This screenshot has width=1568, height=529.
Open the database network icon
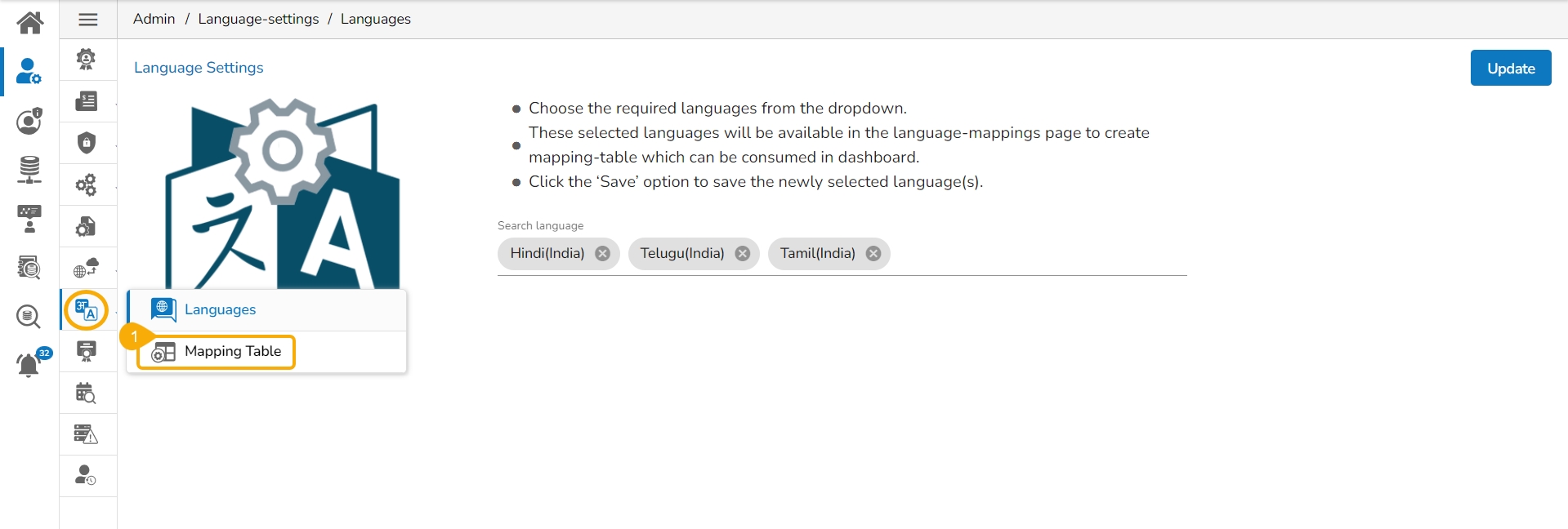click(x=29, y=169)
